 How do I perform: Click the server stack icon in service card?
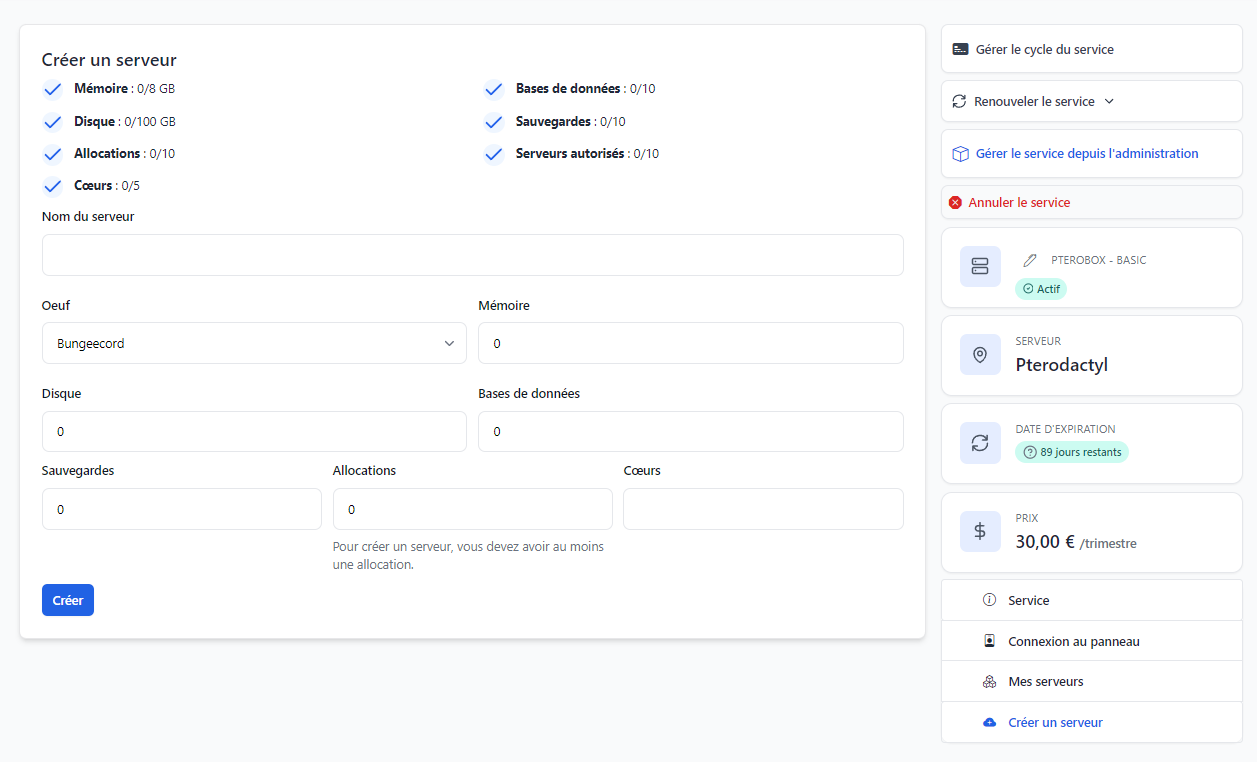tap(980, 267)
